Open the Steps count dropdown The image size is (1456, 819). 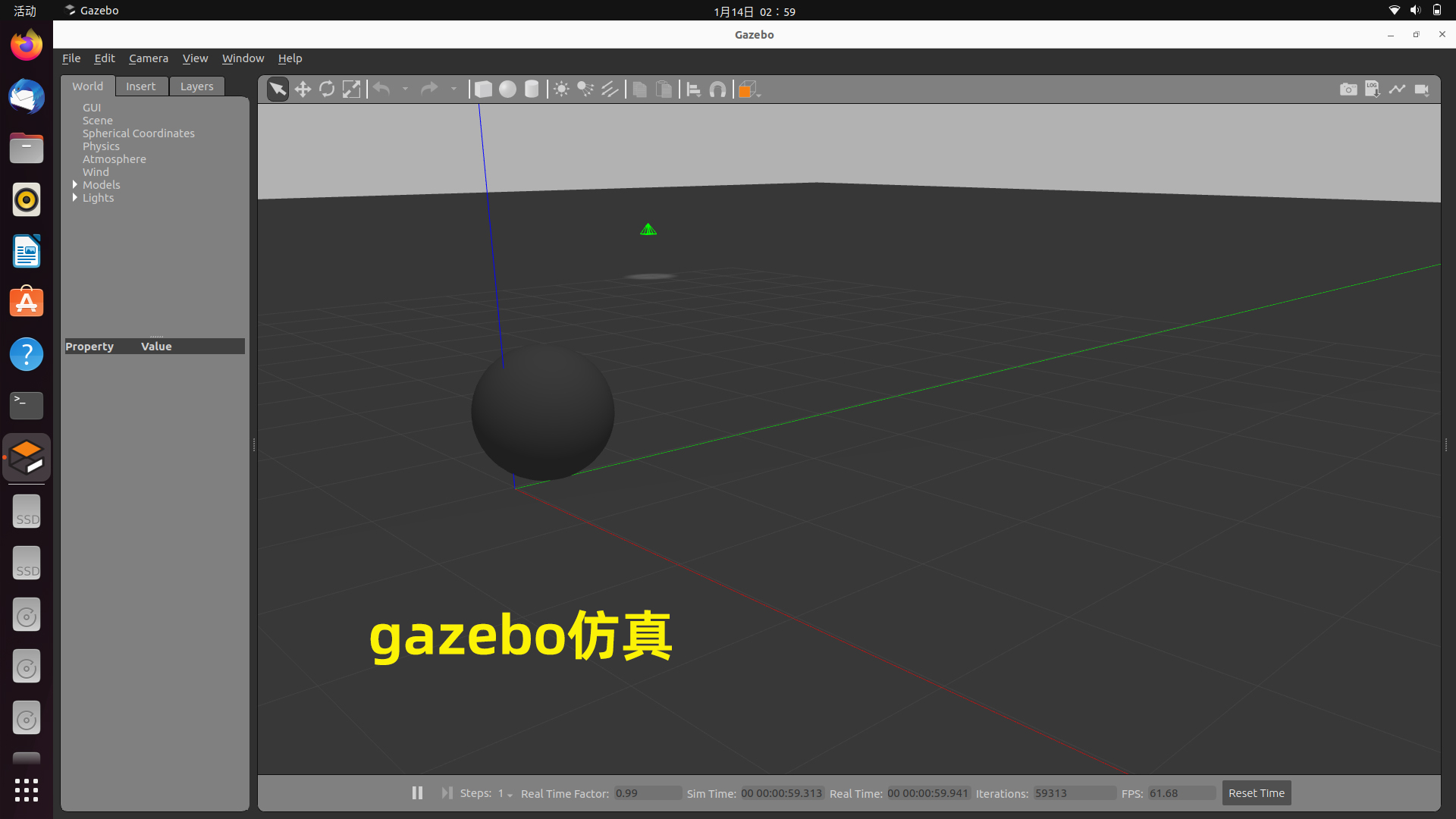(506, 793)
